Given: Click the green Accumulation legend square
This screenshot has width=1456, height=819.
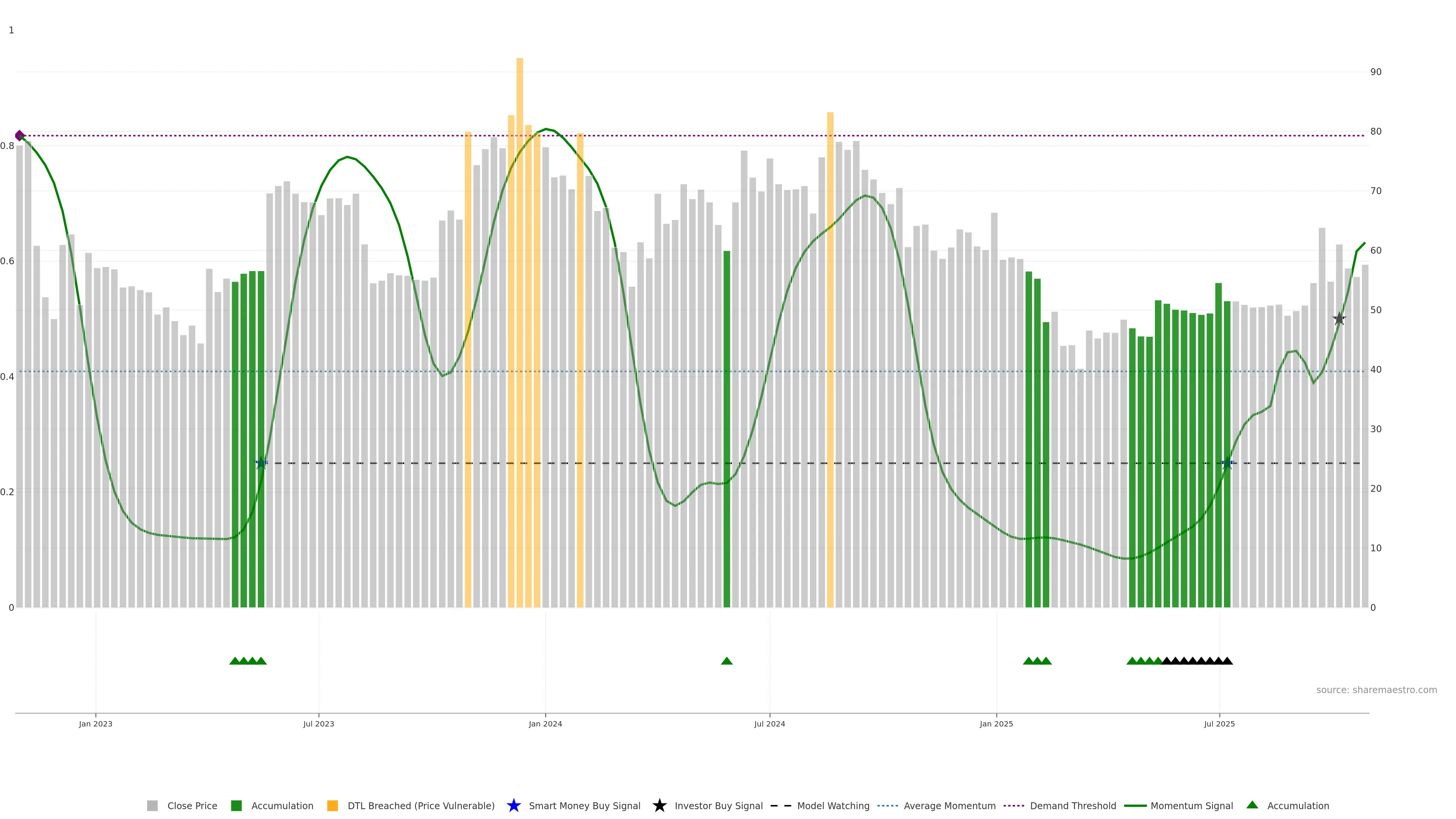Looking at the screenshot, I should coord(236,805).
